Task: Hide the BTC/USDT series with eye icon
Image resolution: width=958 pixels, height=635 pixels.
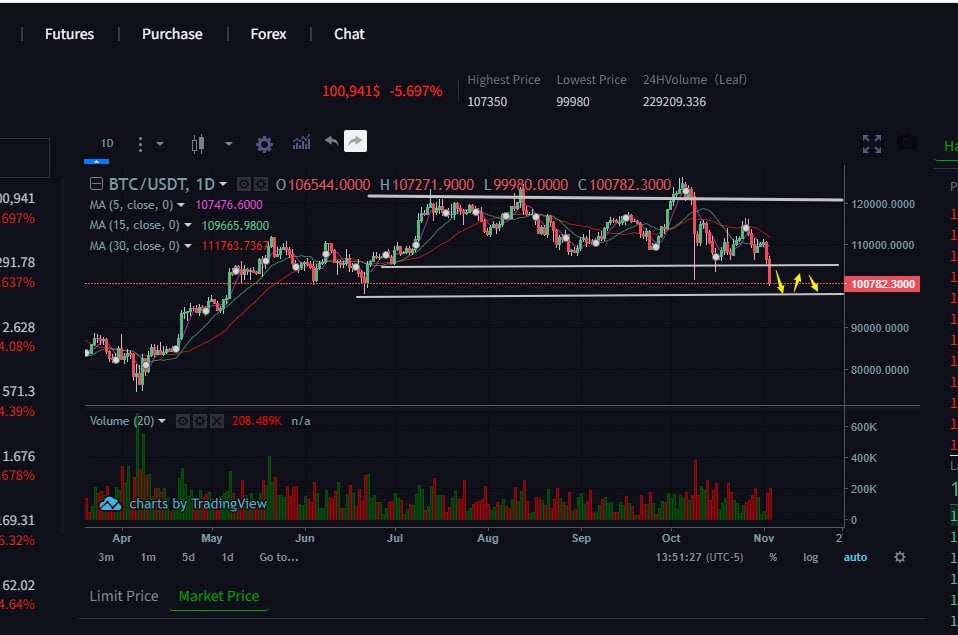Action: tap(244, 185)
